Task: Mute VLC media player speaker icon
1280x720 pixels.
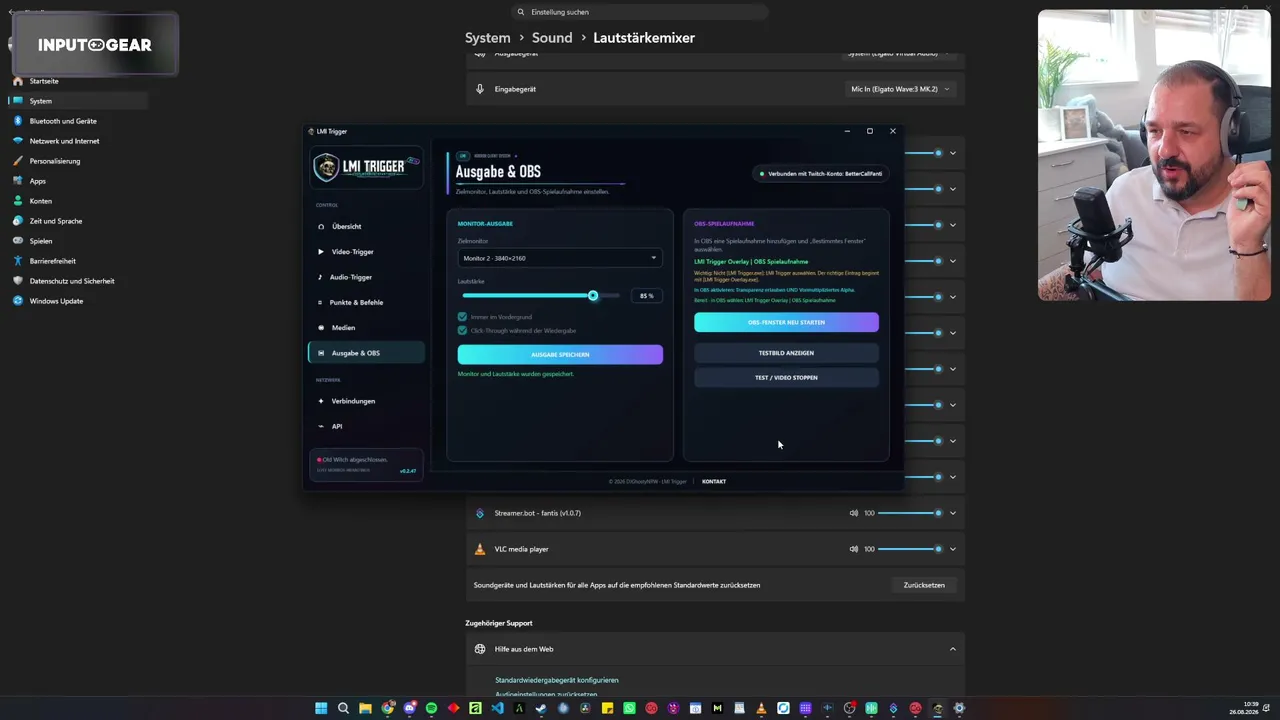Action: tap(854, 549)
